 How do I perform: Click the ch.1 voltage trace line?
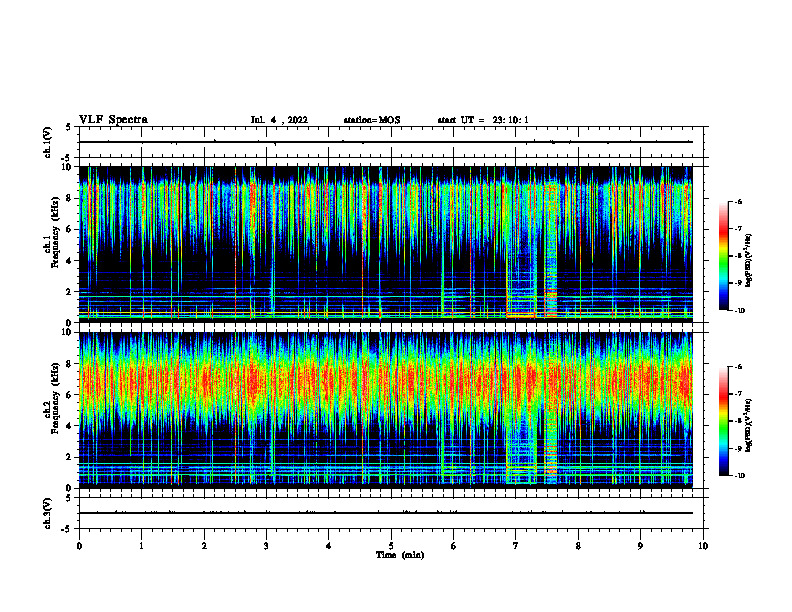(385, 142)
